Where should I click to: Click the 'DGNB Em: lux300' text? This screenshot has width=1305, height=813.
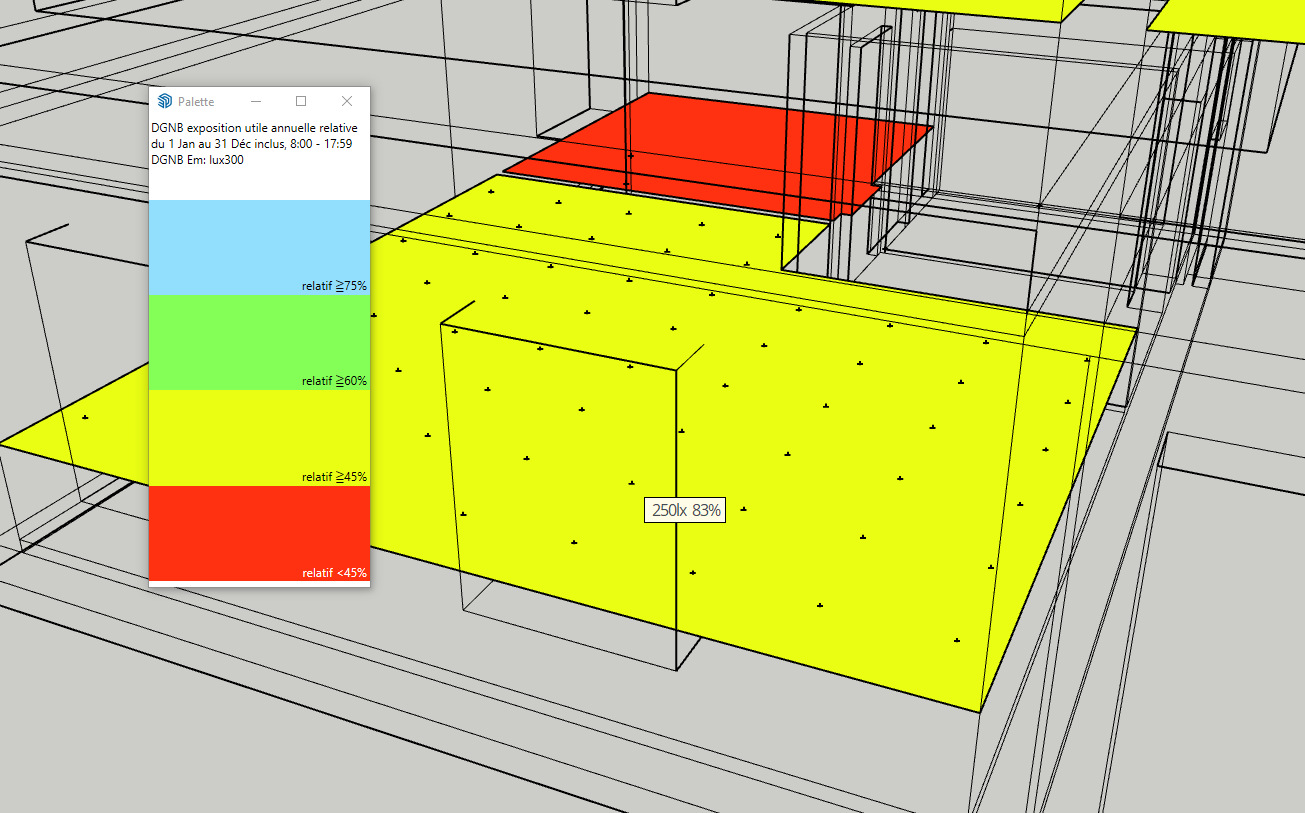pos(197,160)
